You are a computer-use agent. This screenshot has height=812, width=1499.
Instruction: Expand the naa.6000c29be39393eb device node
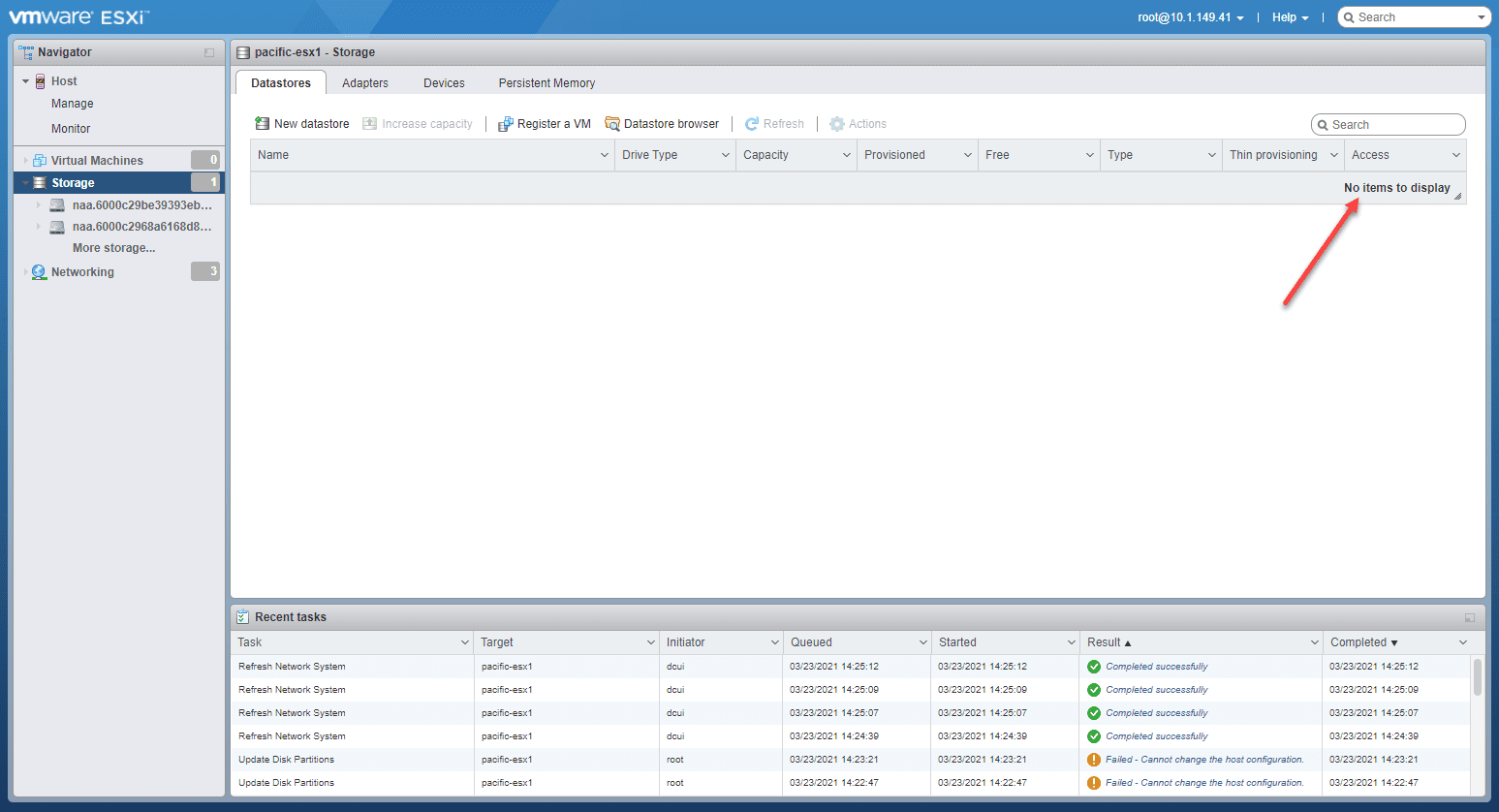39,205
